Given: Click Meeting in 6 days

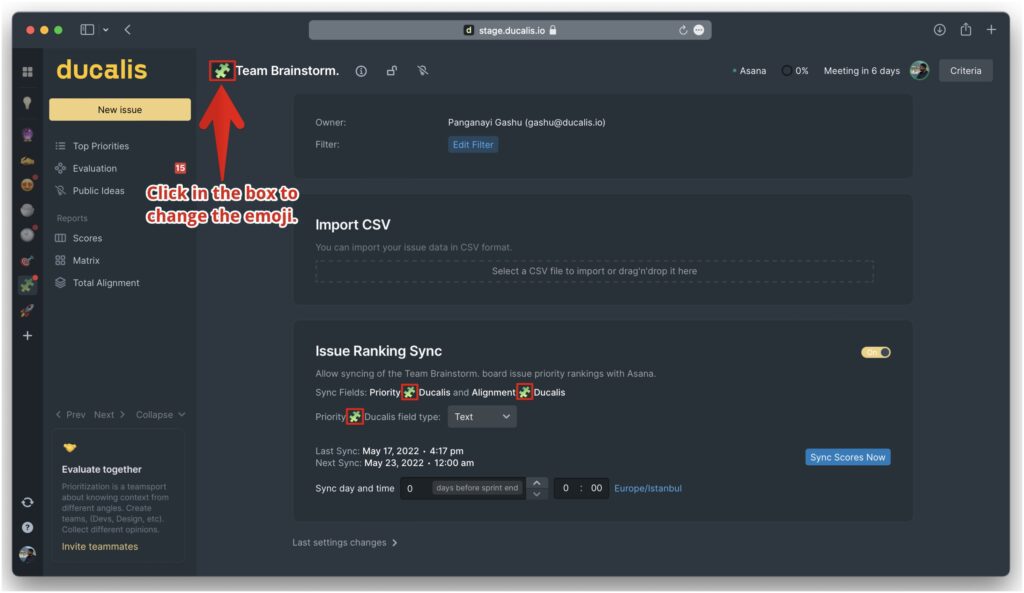Looking at the screenshot, I should 861,71.
